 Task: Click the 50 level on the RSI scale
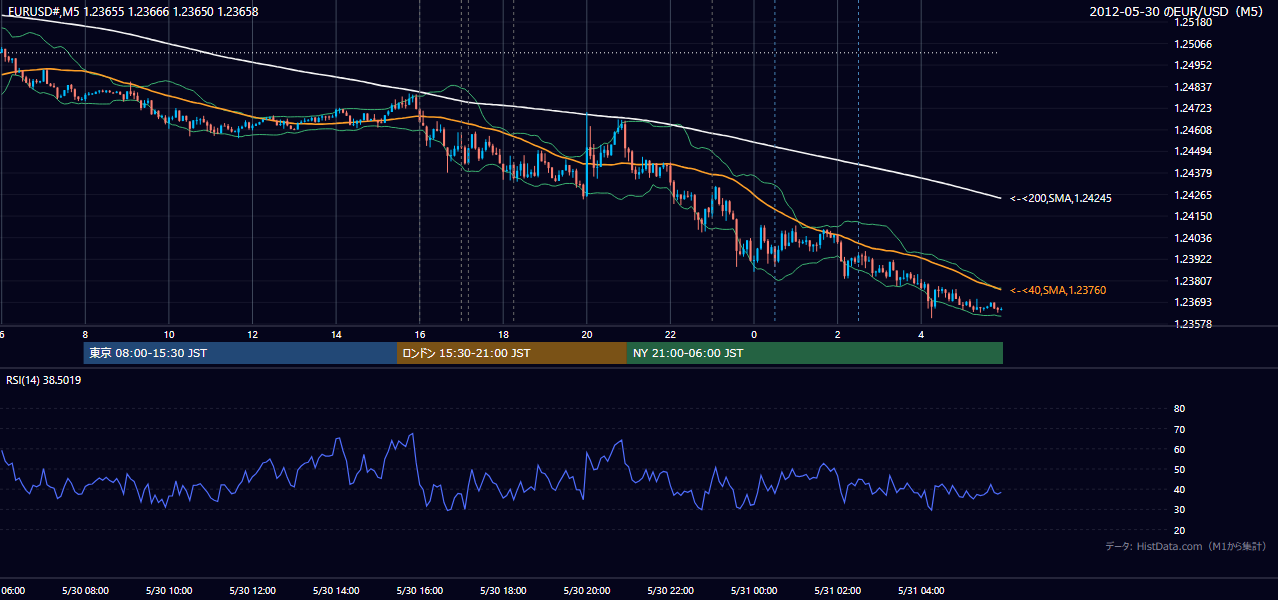click(1179, 469)
